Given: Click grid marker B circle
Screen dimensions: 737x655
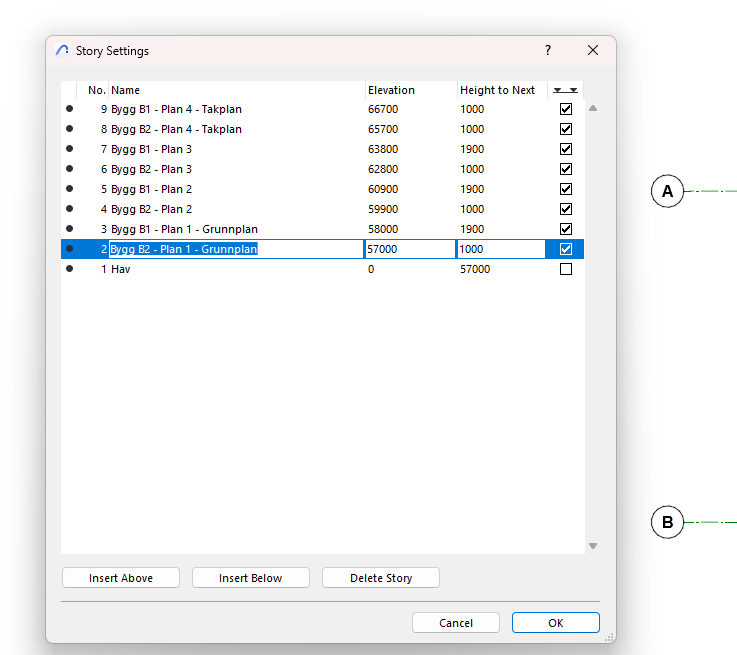Looking at the screenshot, I should (667, 522).
